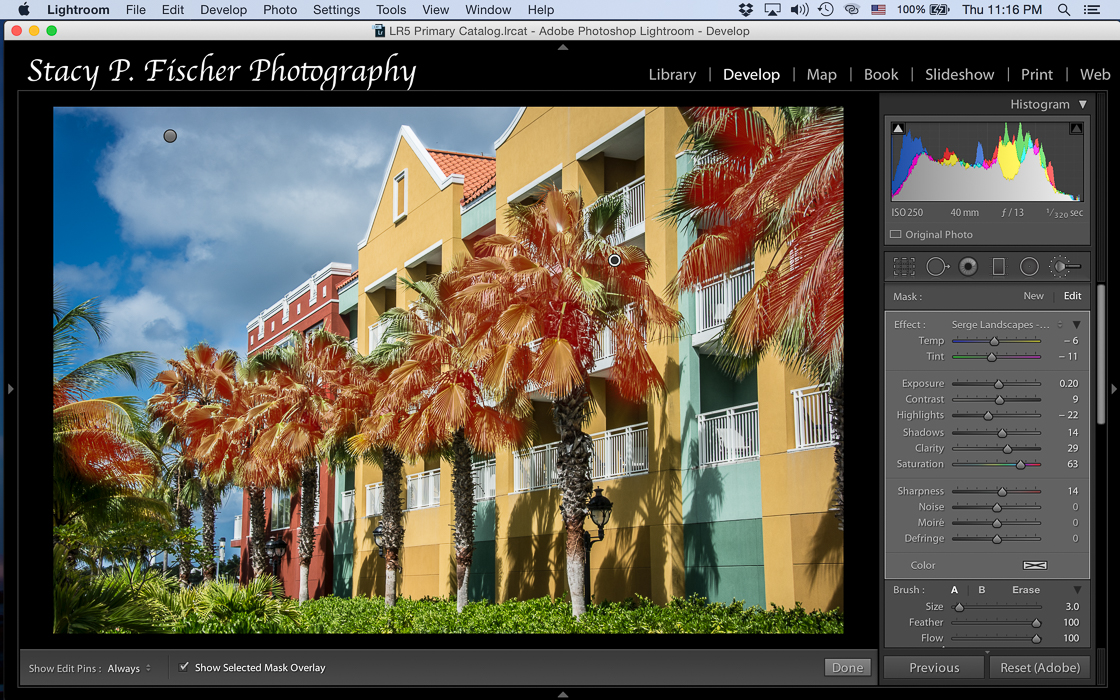
Task: Collapse the Effect sliders triangle
Action: 1076,324
